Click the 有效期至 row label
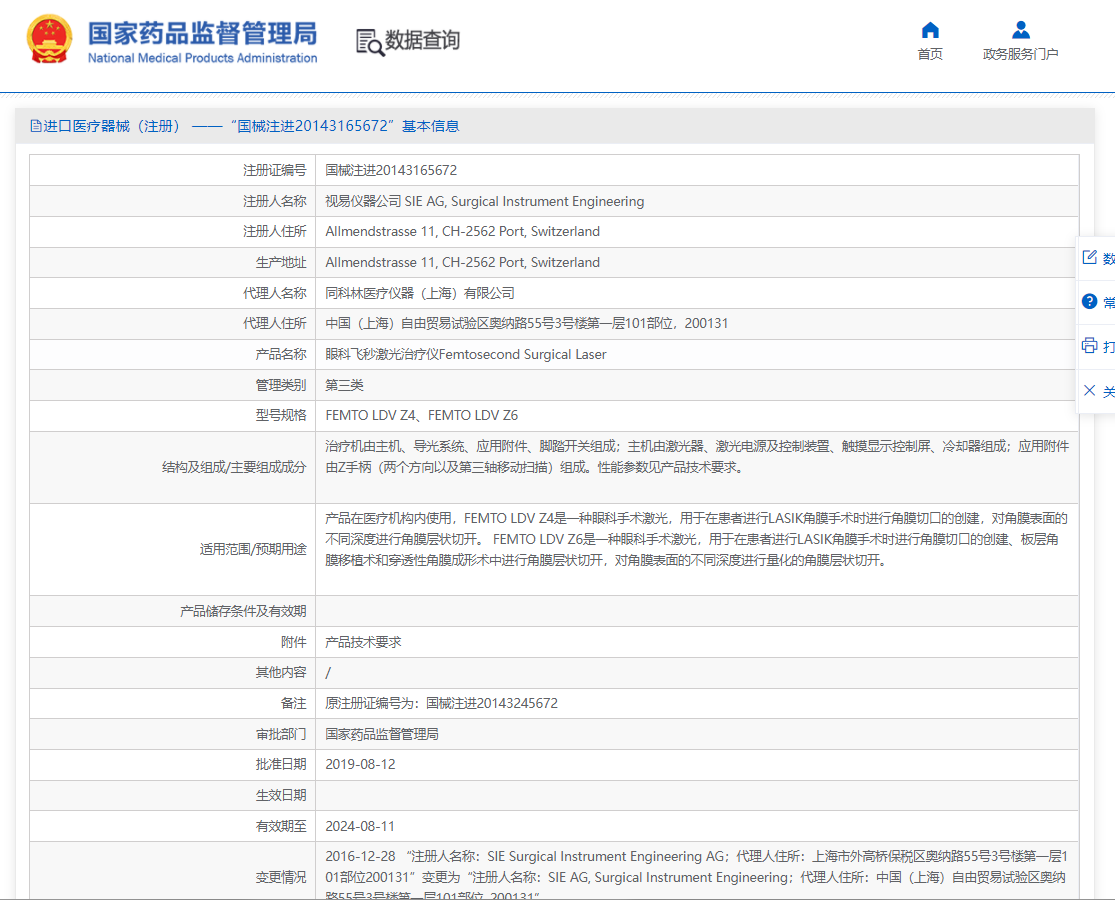Viewport: 1115px width, 900px height. coord(281,826)
